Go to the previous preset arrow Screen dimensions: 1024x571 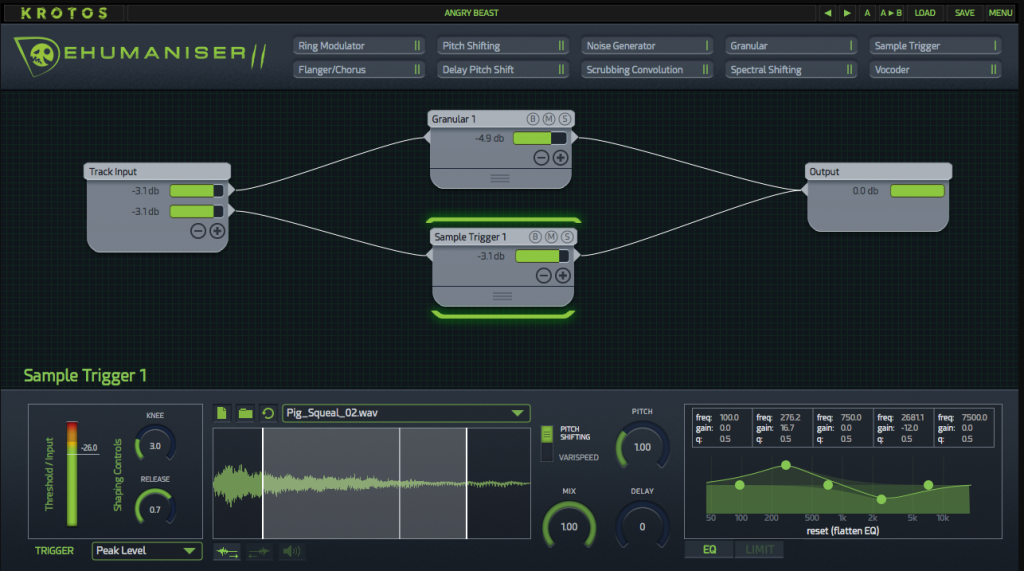(x=827, y=12)
